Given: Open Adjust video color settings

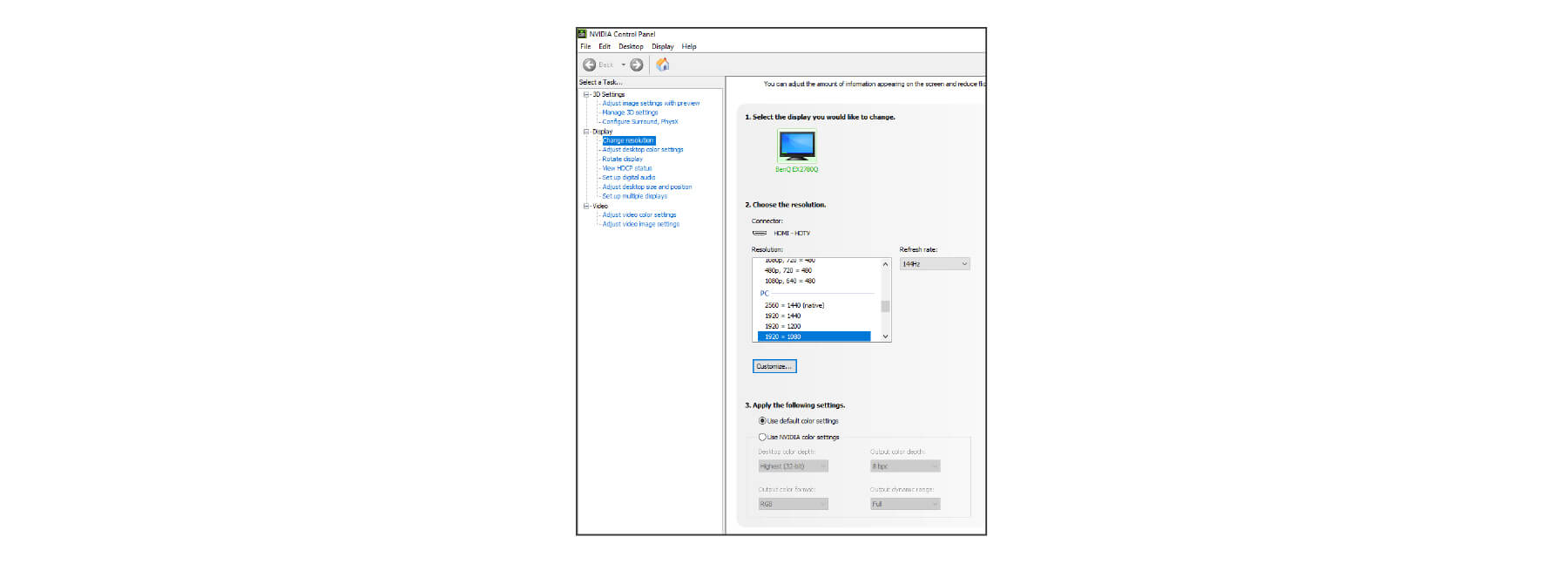Looking at the screenshot, I should 639,214.
